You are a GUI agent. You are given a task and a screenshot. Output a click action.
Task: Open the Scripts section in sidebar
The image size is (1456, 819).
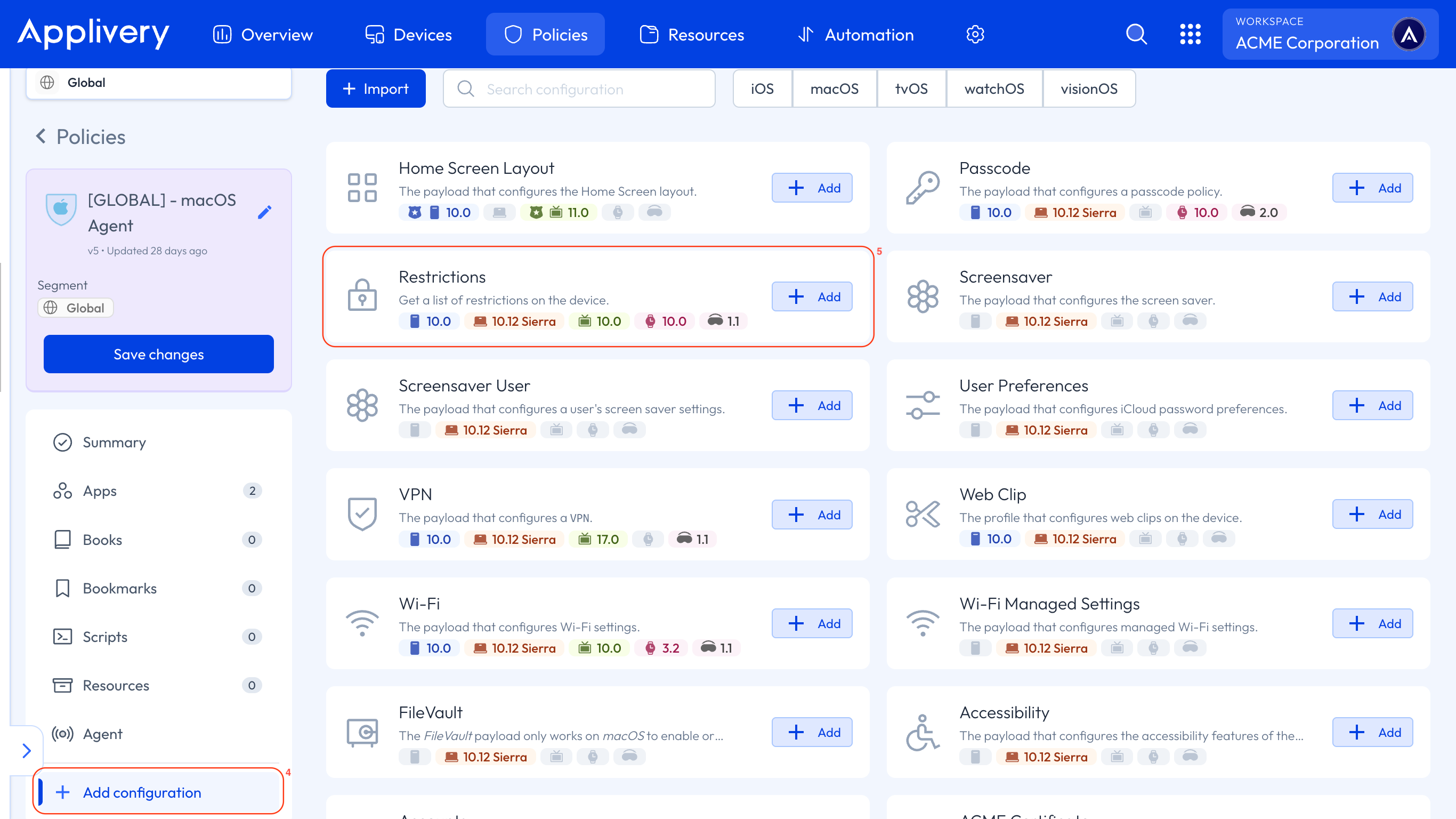point(105,637)
